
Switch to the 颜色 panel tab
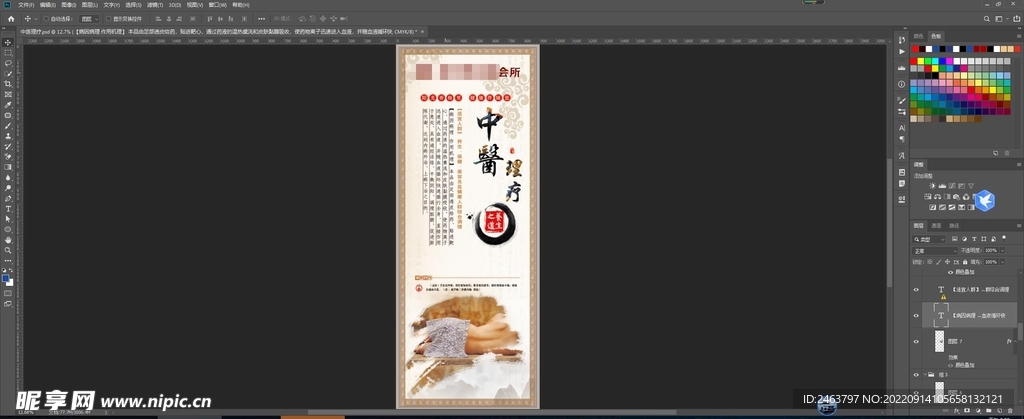[918, 36]
